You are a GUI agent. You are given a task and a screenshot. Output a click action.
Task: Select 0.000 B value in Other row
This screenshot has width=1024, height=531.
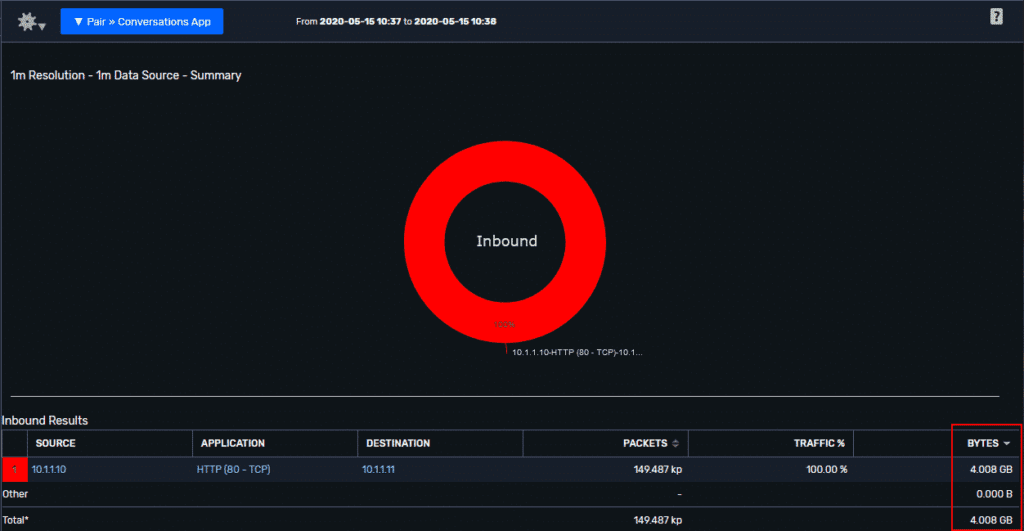coord(994,494)
